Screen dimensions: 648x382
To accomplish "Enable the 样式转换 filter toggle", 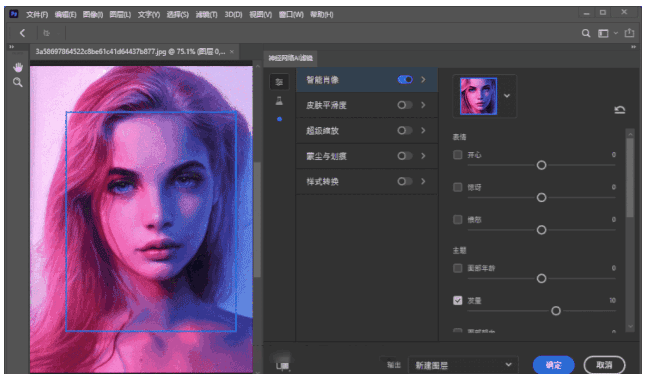I will [405, 181].
